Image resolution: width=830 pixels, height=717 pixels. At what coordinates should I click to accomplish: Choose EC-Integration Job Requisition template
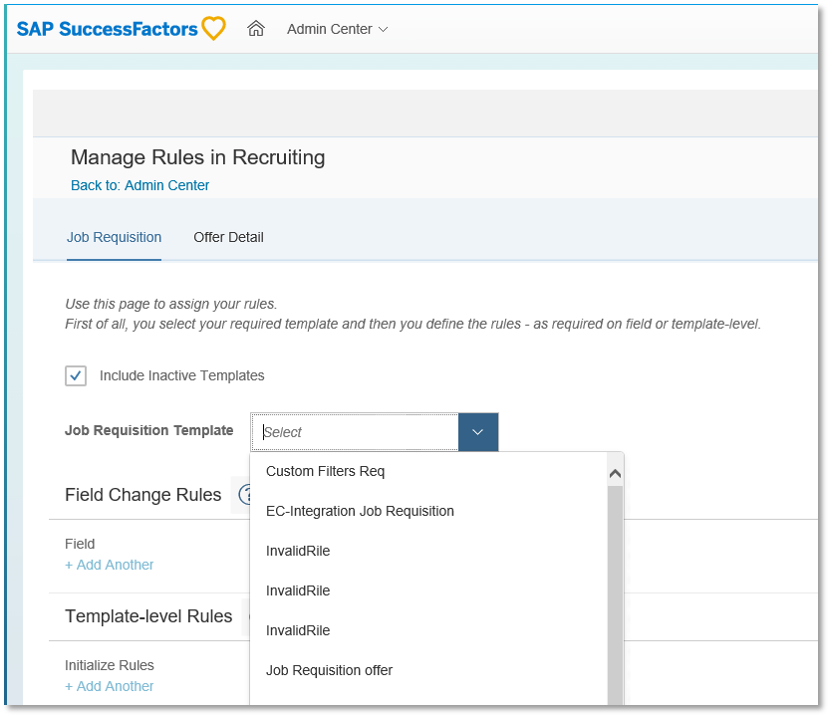360,511
